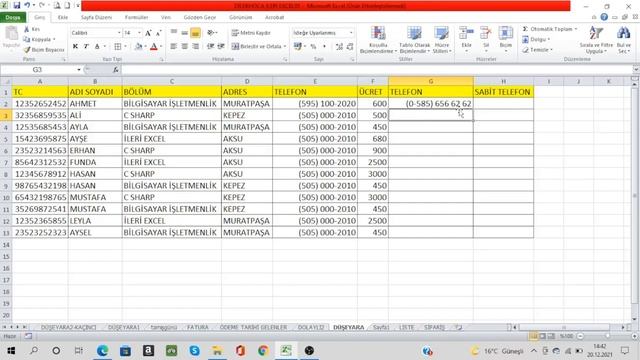Toggle middle vertical alignment
640x360 pixels.
click(184, 33)
